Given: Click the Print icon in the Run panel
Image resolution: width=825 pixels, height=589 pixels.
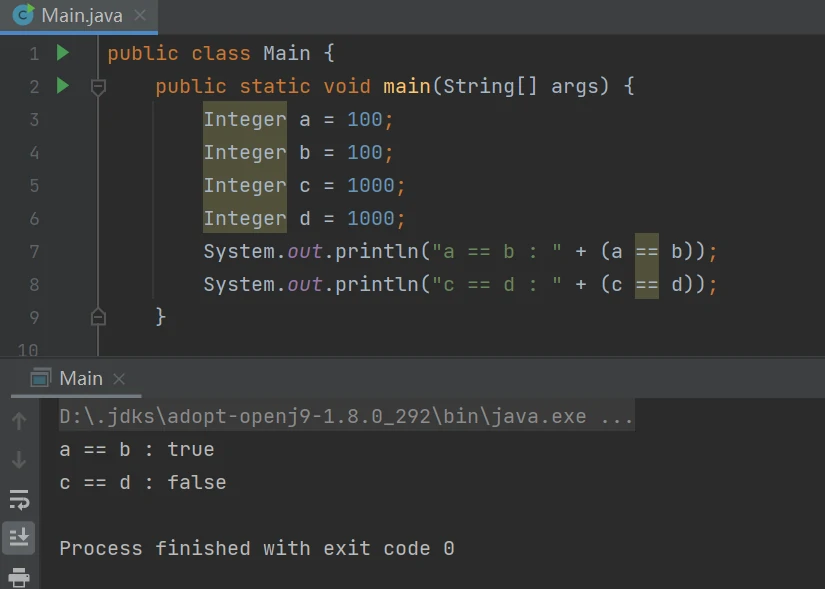Looking at the screenshot, I should pos(19,577).
